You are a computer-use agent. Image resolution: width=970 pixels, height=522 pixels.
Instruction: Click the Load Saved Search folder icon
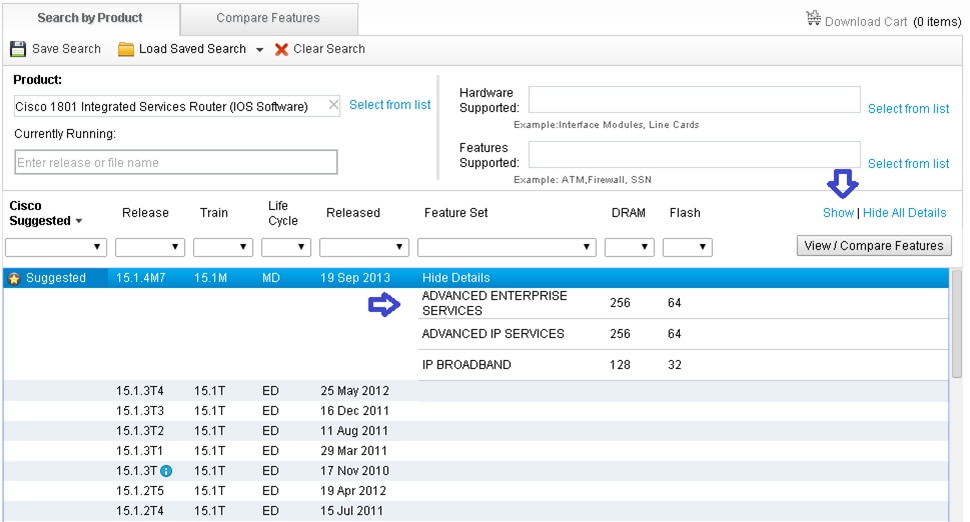[x=126, y=49]
